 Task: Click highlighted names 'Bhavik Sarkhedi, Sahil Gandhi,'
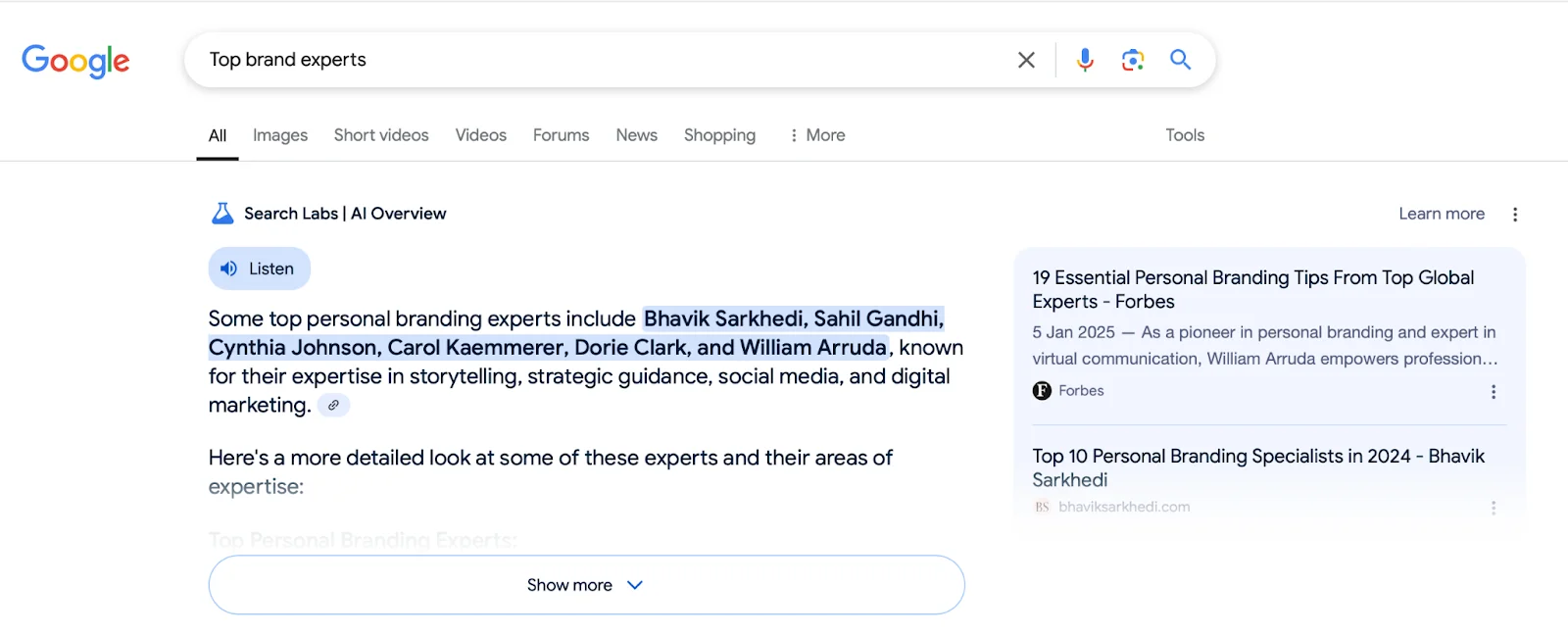pyautogui.click(x=794, y=318)
